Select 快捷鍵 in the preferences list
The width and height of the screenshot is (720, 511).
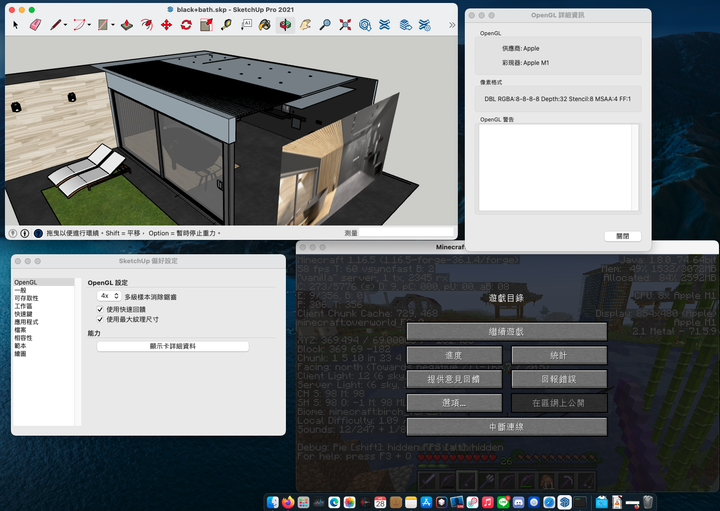pos(44,314)
